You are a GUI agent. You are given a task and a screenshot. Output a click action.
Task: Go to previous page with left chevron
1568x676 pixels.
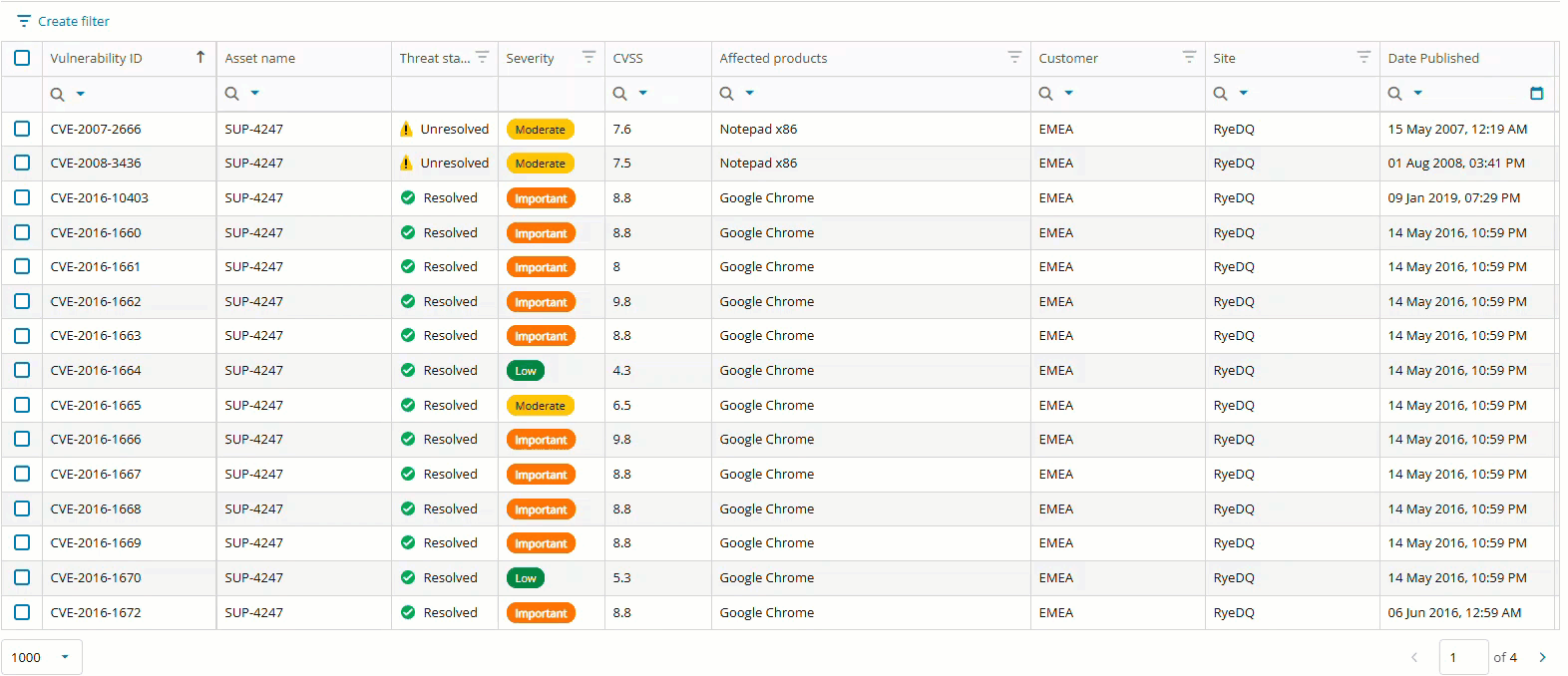click(x=1413, y=657)
